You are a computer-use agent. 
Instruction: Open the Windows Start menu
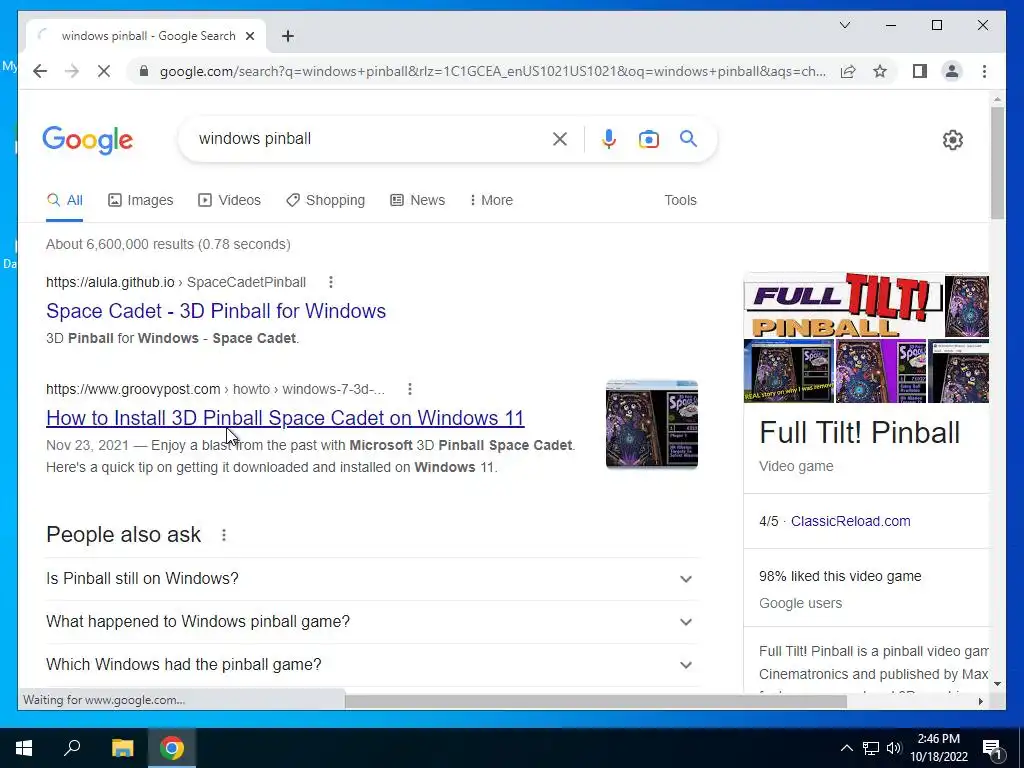point(24,748)
